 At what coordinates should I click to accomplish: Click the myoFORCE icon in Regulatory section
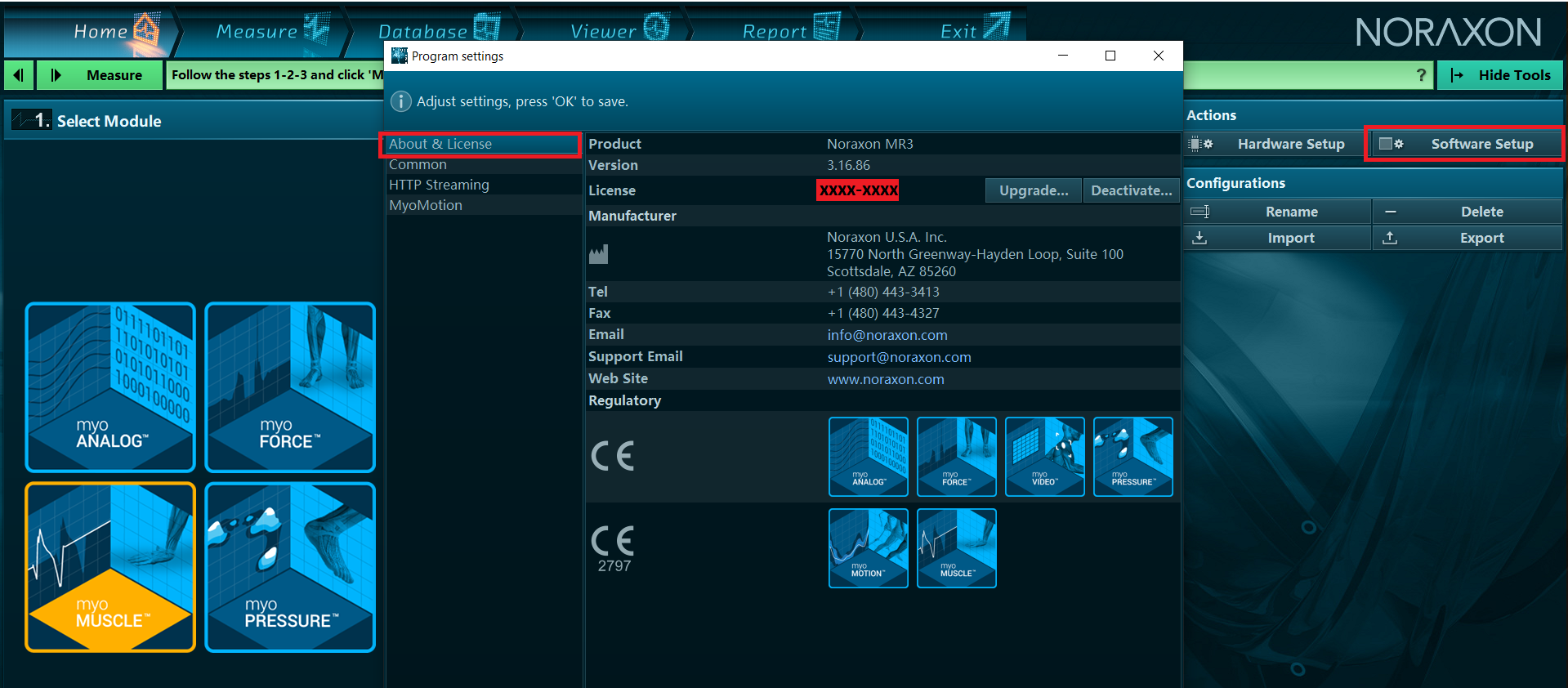pos(957,457)
